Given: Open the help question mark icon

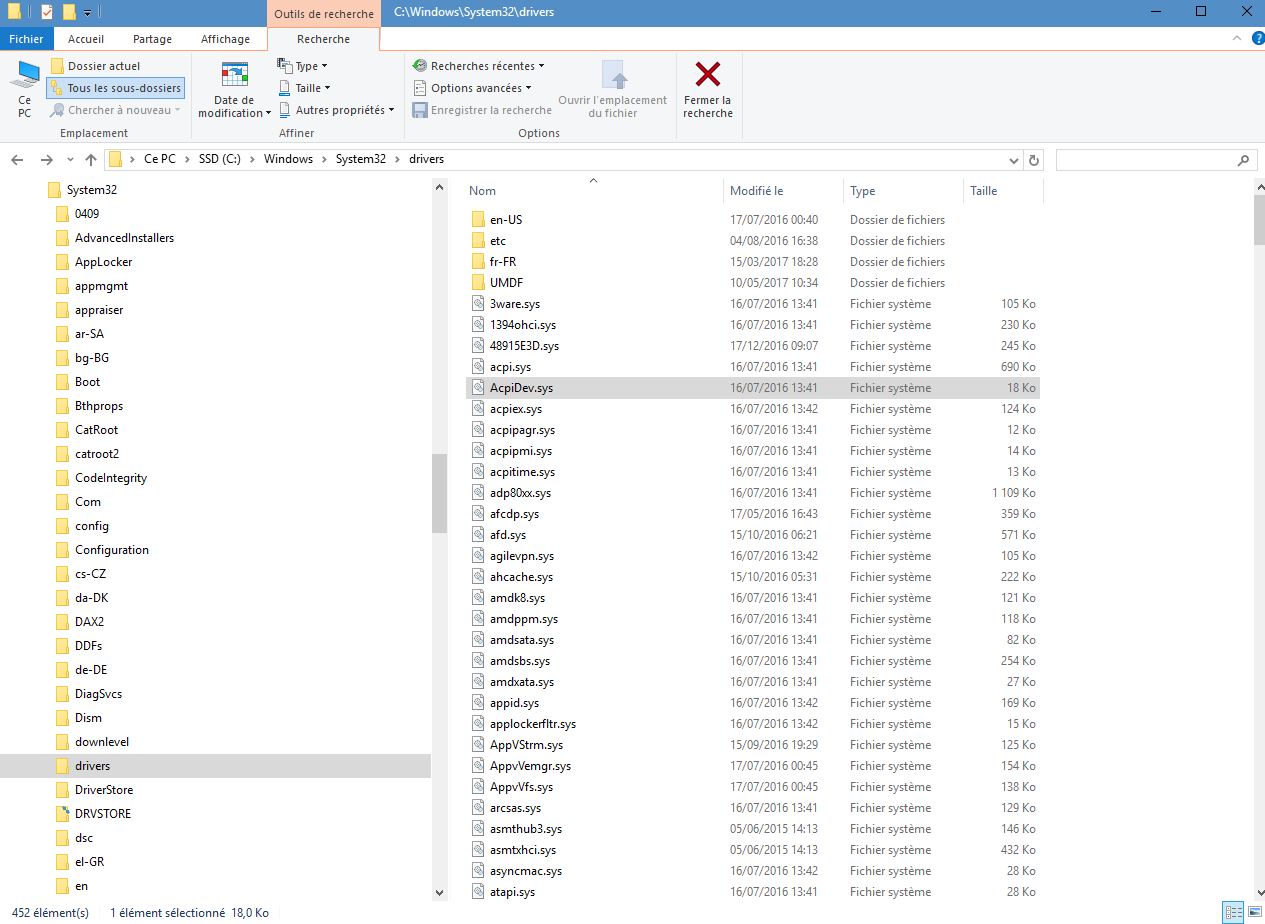Looking at the screenshot, I should [1257, 38].
